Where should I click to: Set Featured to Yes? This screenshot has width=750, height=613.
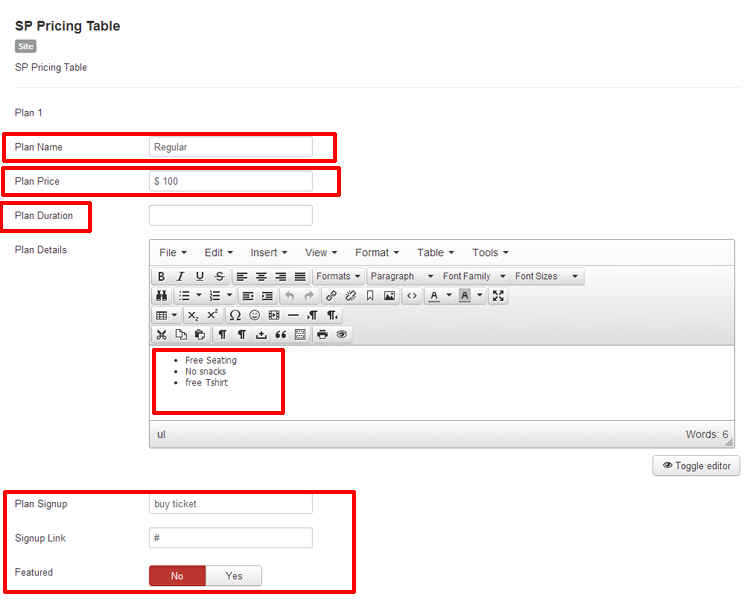pyautogui.click(x=234, y=576)
